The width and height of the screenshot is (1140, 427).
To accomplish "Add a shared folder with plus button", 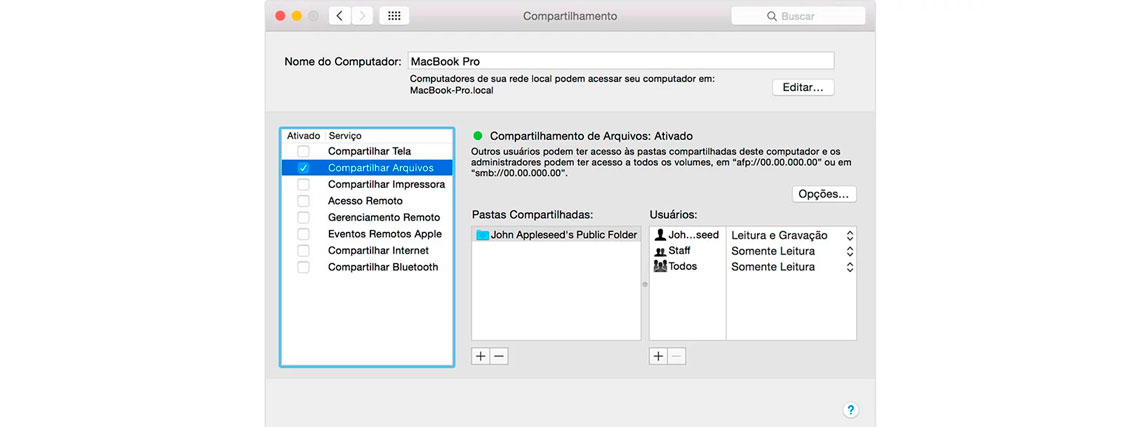I will point(480,356).
